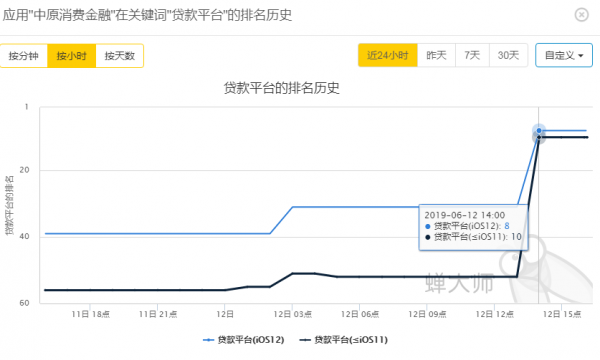Click the chart title 贷款平台的排名历史
Screen dimensions: 600x360
(x=282, y=88)
